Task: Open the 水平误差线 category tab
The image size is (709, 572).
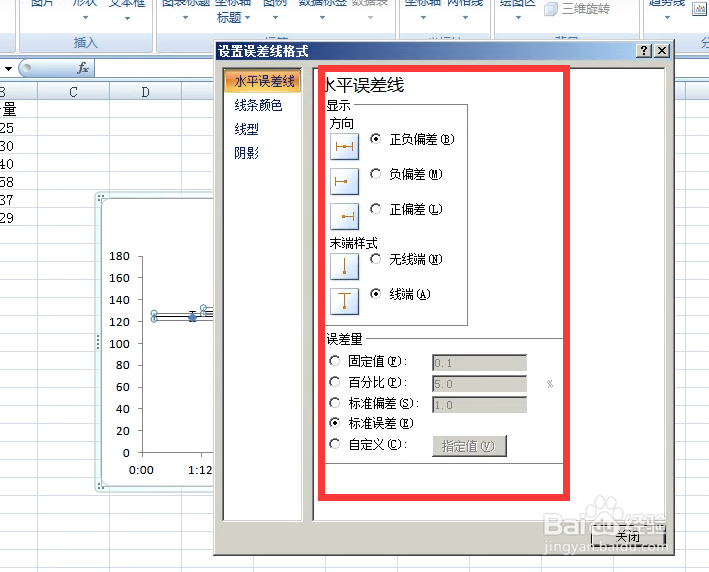Action: tap(263, 81)
